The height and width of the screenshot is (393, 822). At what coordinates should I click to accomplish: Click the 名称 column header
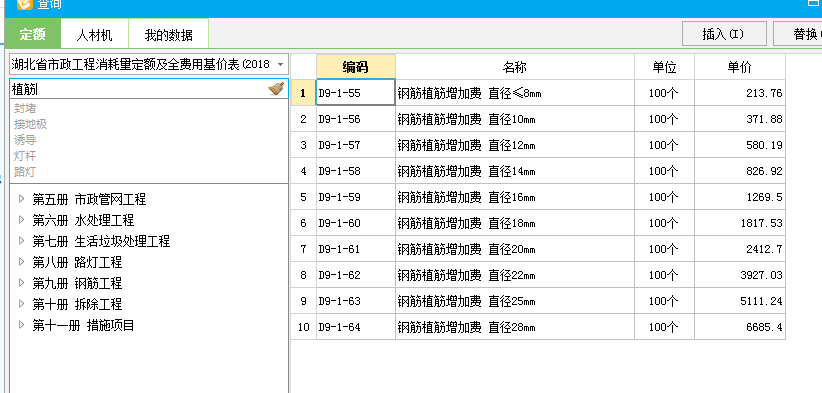click(x=515, y=67)
